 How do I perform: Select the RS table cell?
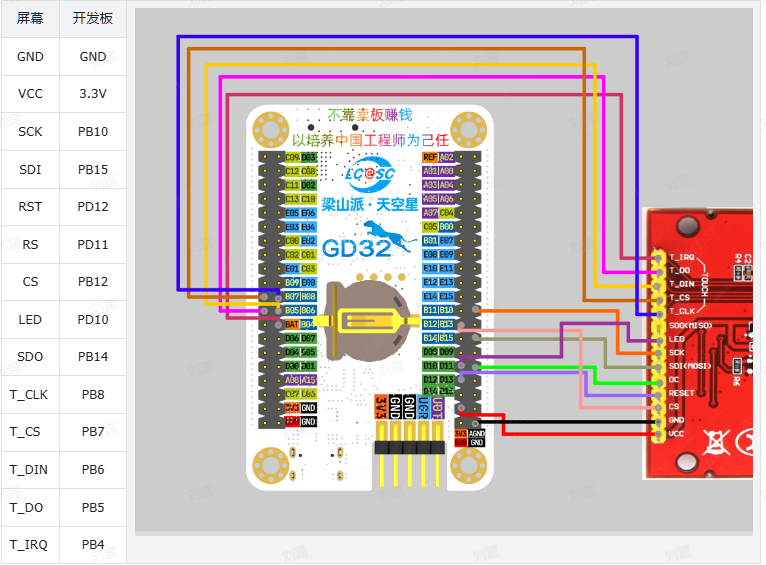(x=30, y=245)
